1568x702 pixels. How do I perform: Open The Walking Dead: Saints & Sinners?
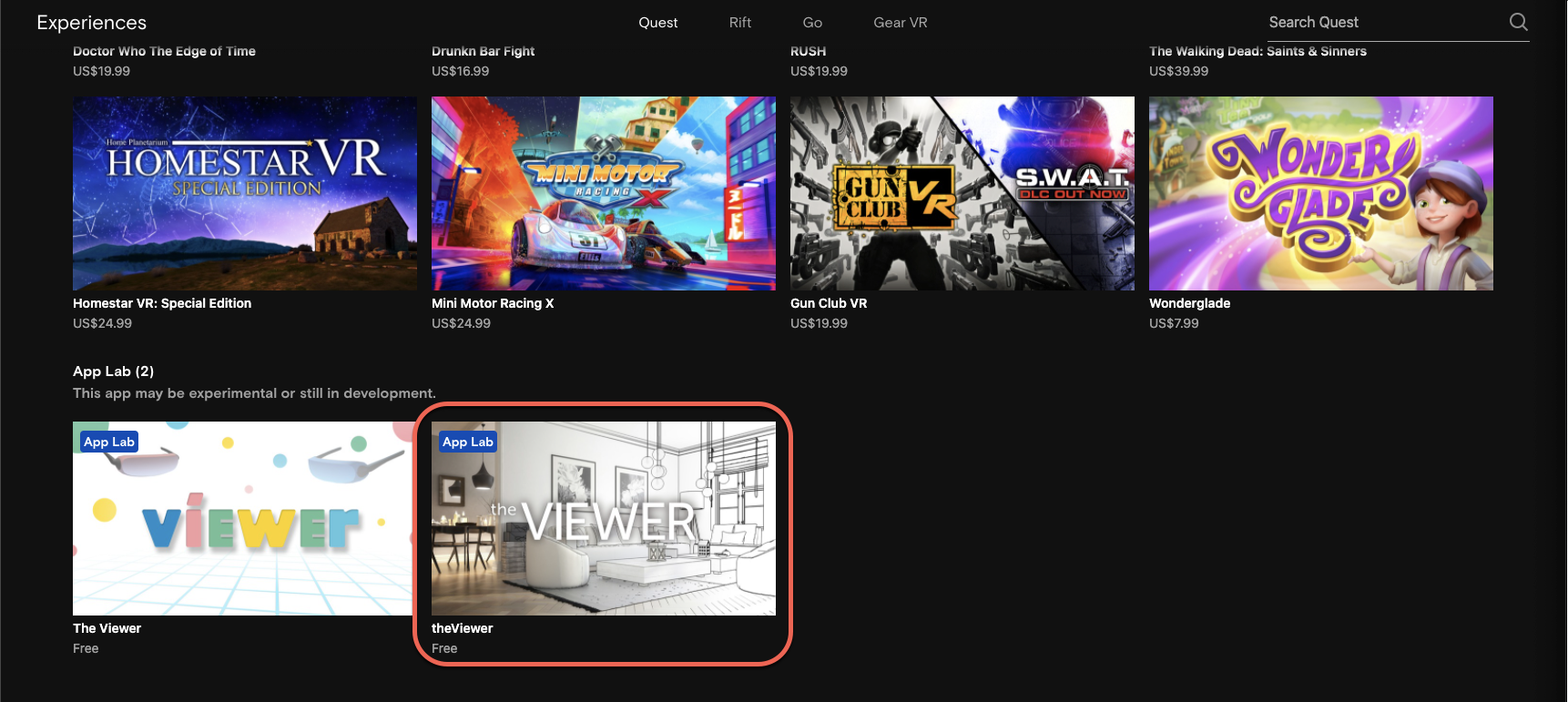point(1257,51)
